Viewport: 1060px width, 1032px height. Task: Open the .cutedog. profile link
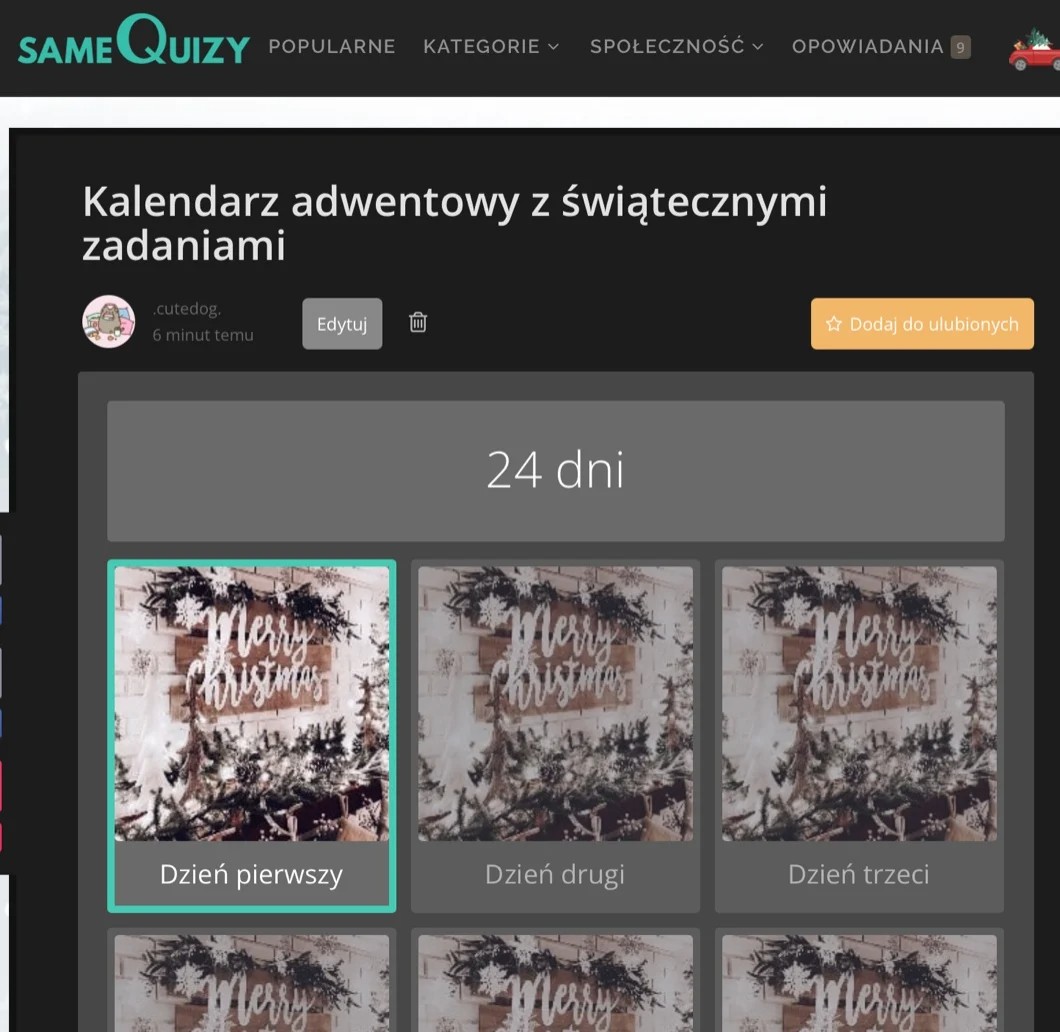[x=187, y=309]
